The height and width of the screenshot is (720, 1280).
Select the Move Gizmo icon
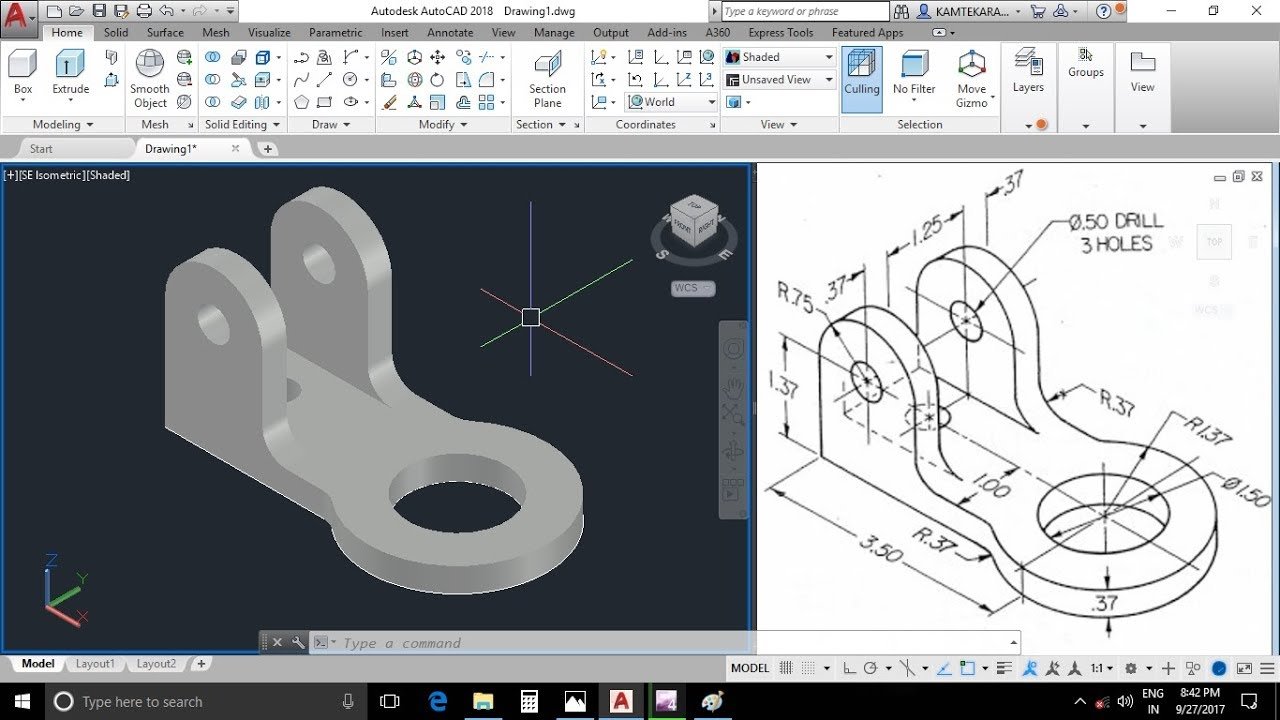pos(971,78)
